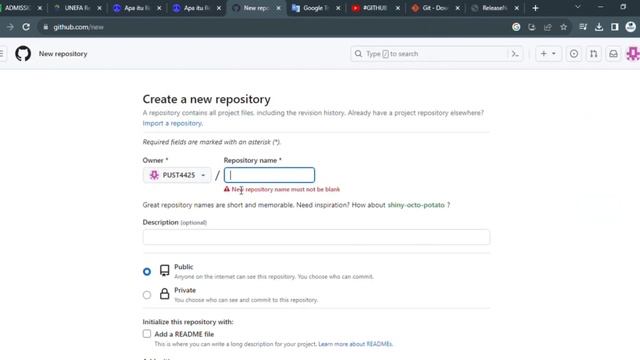Image resolution: width=640 pixels, height=360 pixels.
Task: Open the user avatar menu in header
Action: tap(633, 54)
